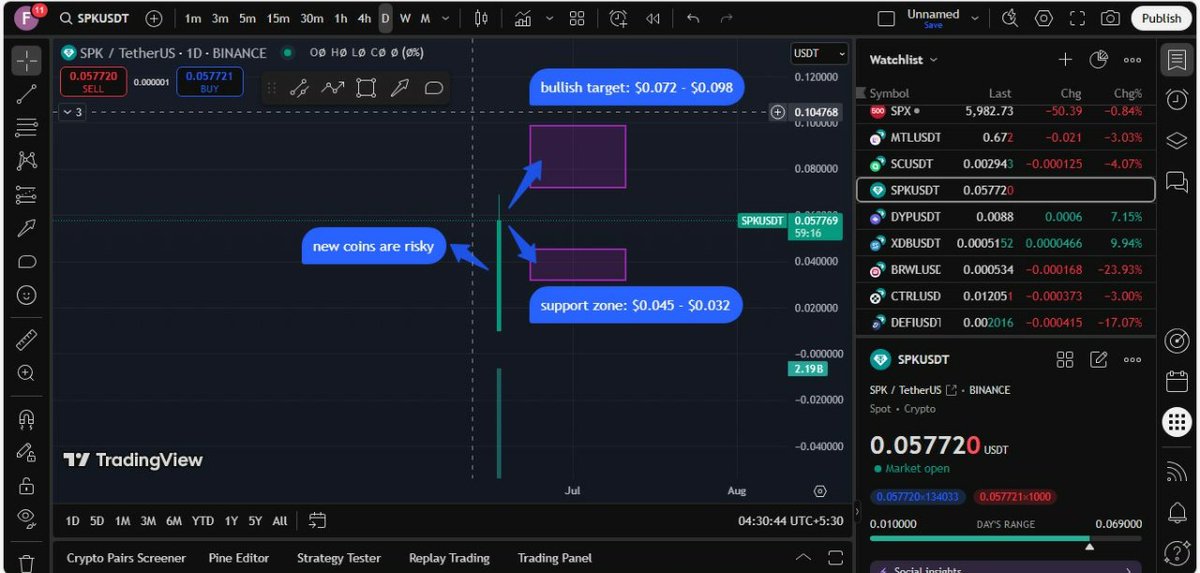Expand the timeframe interval dropdown
This screenshot has height=573, width=1200.
point(446,18)
